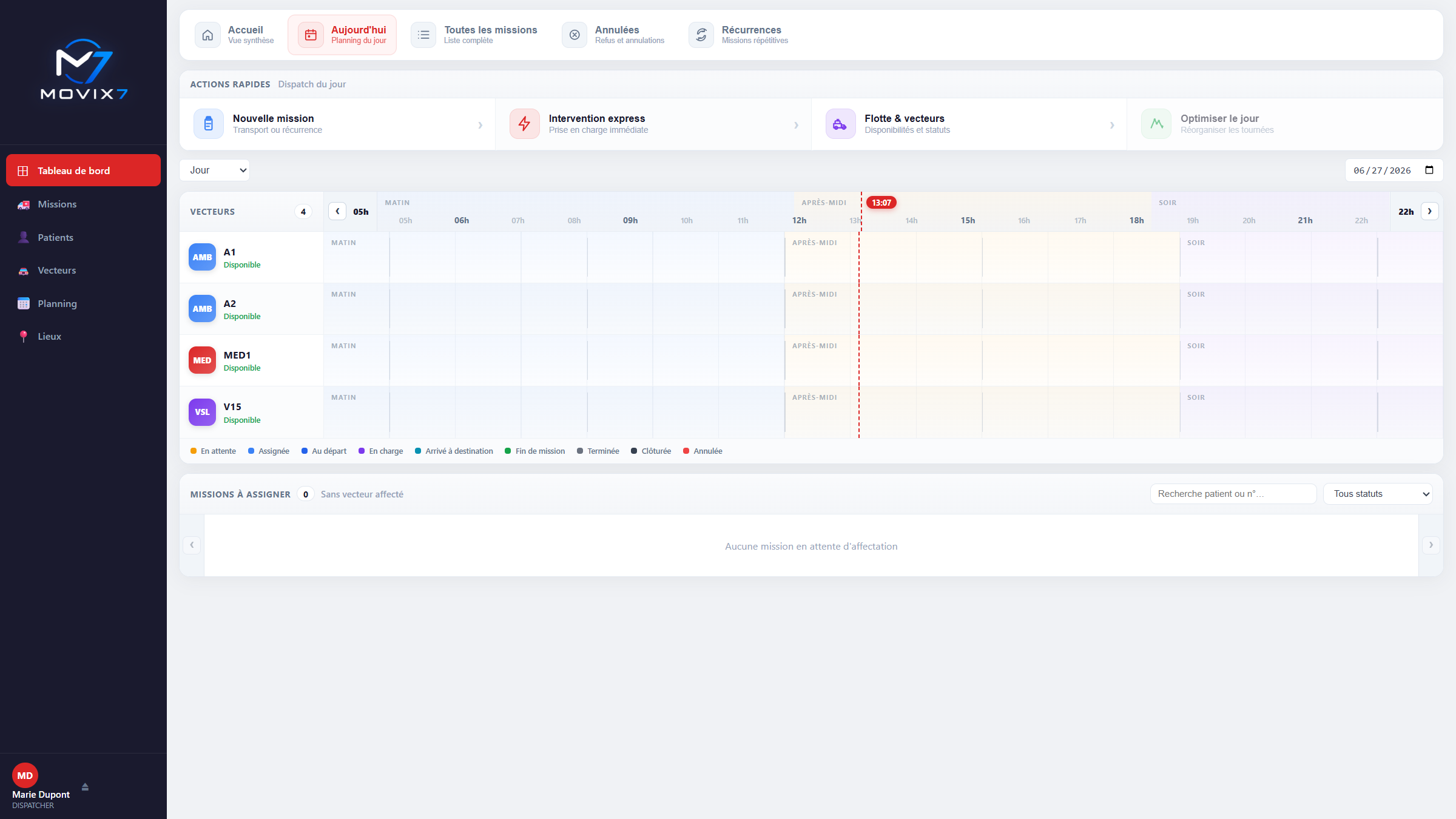Click the Récurrences refresh icon

tap(701, 35)
